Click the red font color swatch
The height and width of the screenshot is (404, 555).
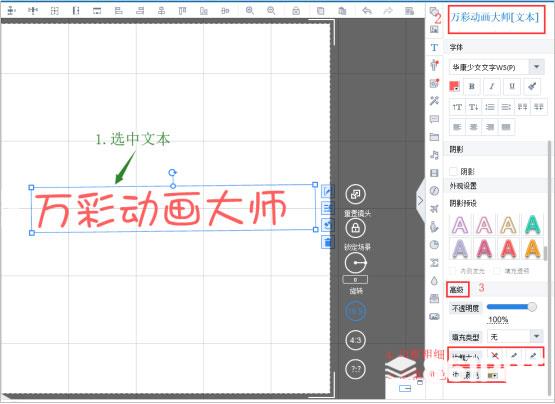454,86
